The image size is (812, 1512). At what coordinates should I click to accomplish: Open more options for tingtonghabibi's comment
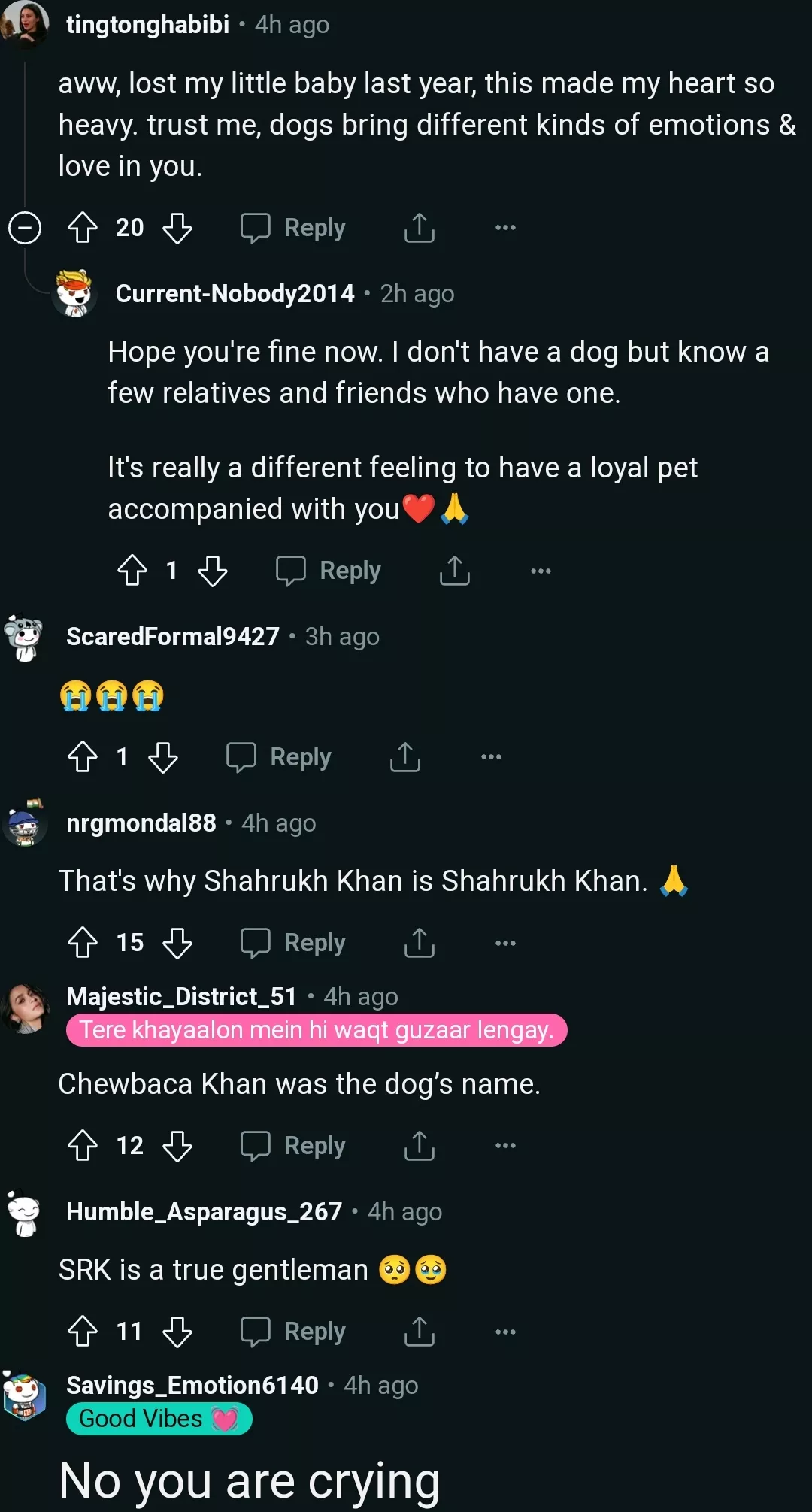pos(505,227)
